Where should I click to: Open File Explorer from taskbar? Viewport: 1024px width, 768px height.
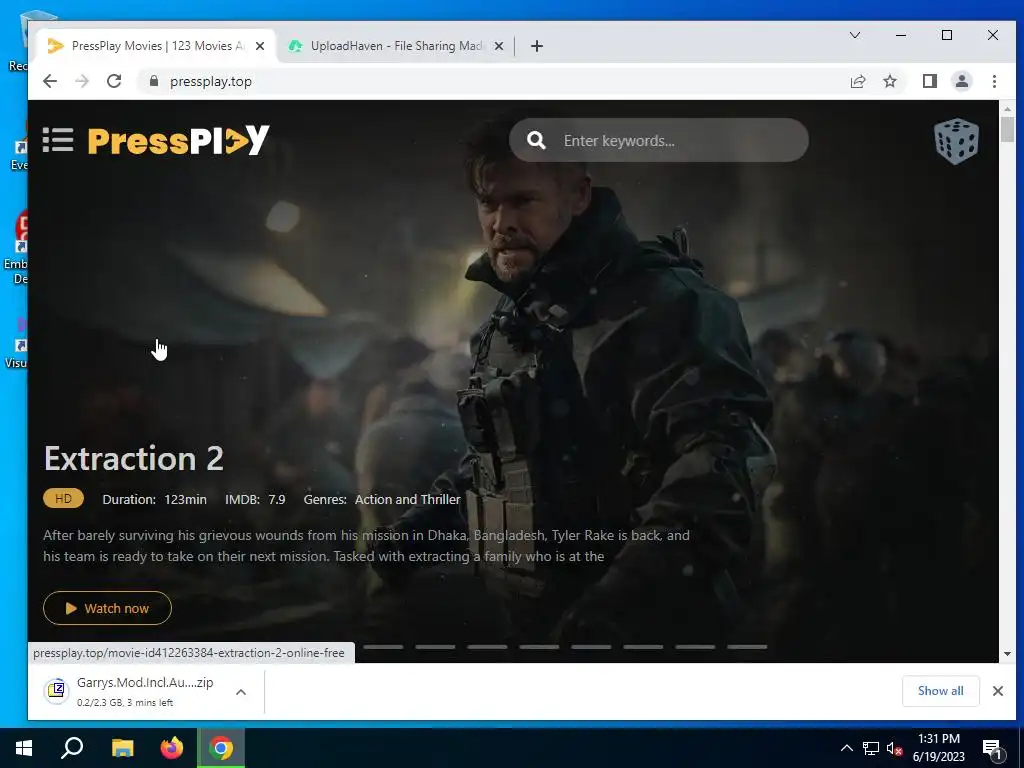tap(122, 748)
